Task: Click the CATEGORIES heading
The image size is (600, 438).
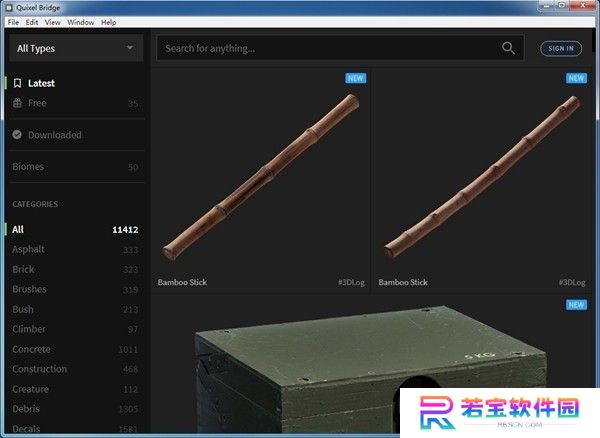Action: pyautogui.click(x=35, y=204)
